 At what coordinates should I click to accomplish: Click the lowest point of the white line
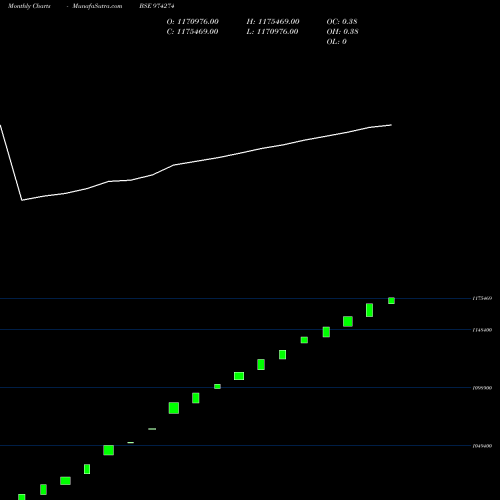coord(22,200)
